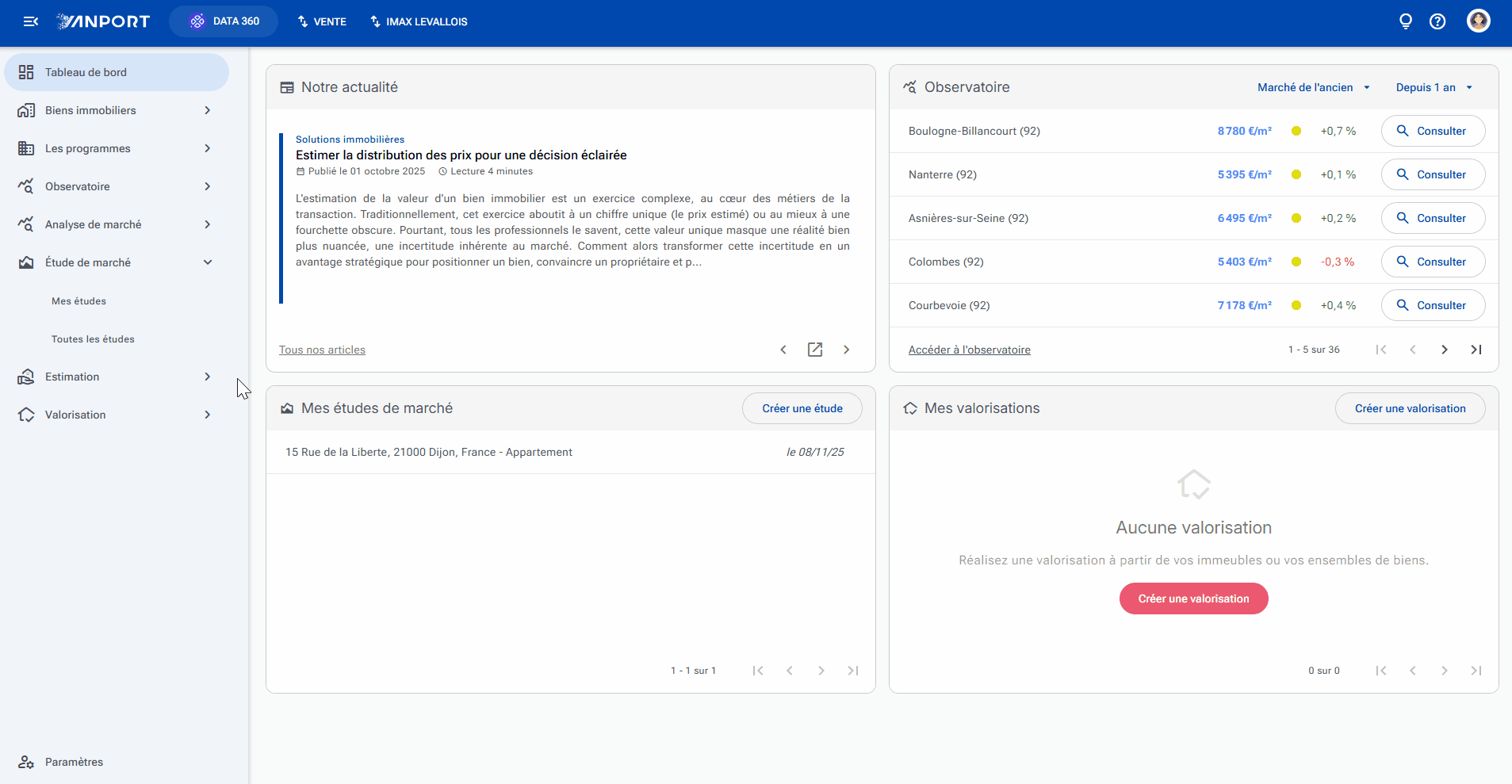This screenshot has height=784, width=1512.
Task: Expand Valorisation submenu chevron
Action: 208,415
